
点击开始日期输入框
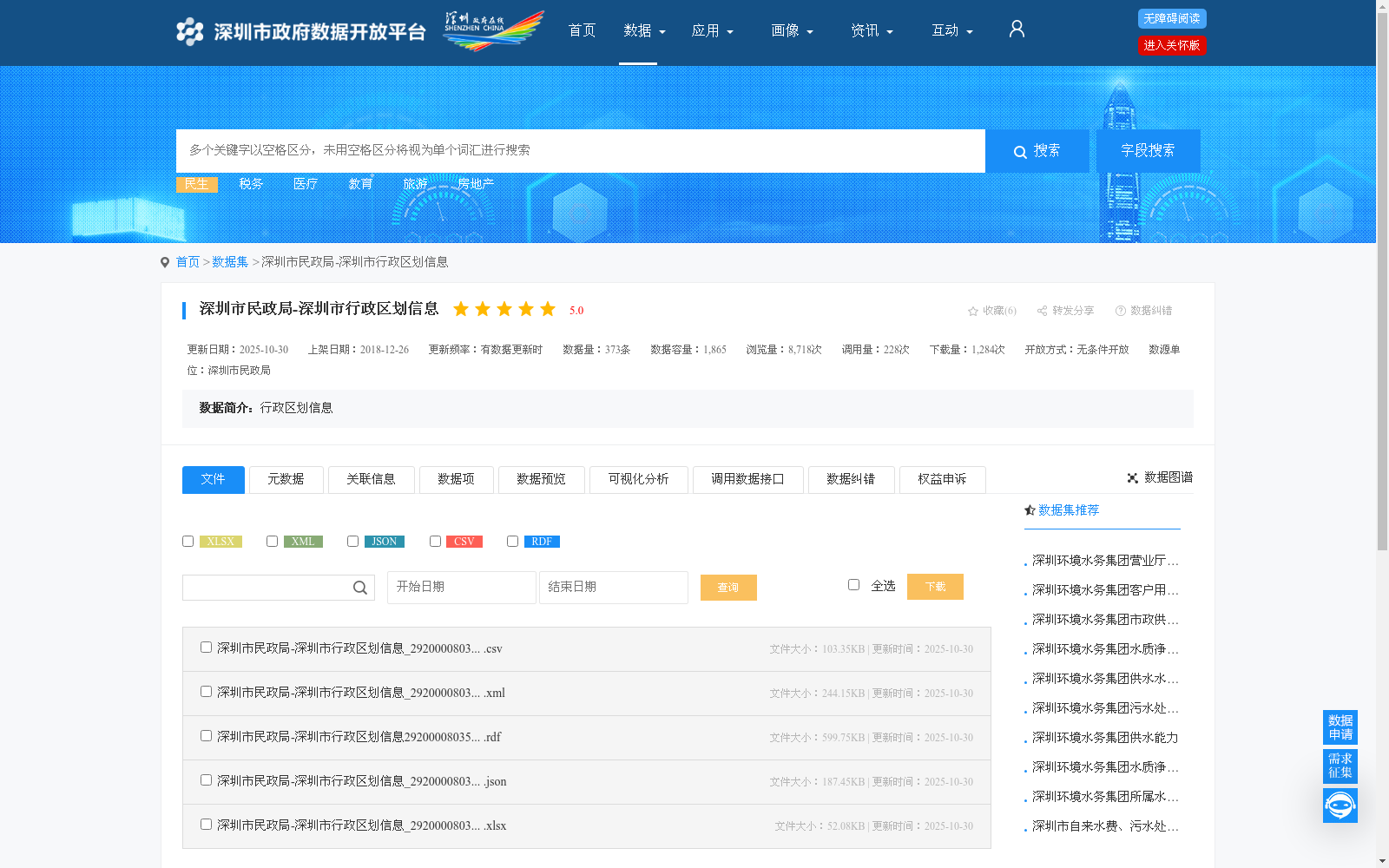(461, 587)
